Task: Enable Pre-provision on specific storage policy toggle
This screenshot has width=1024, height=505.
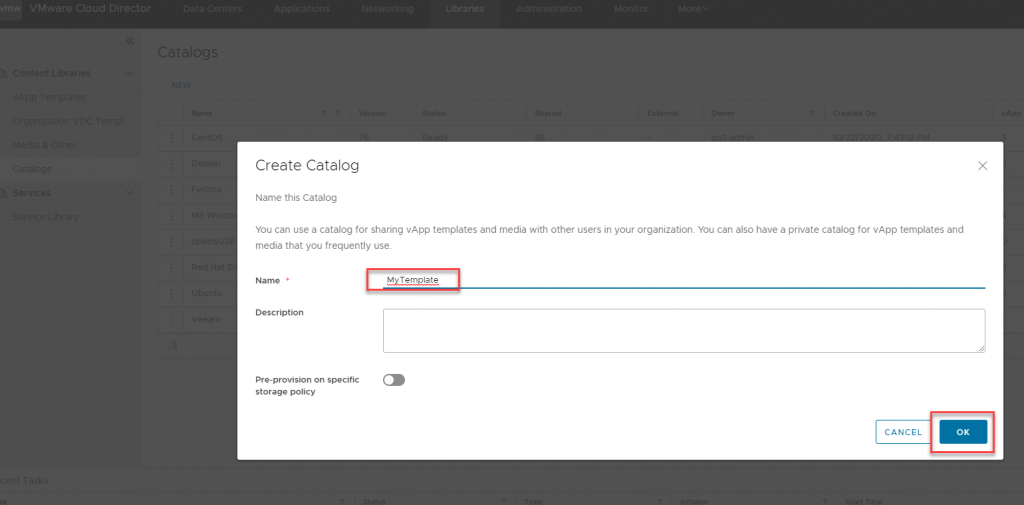Action: click(394, 380)
